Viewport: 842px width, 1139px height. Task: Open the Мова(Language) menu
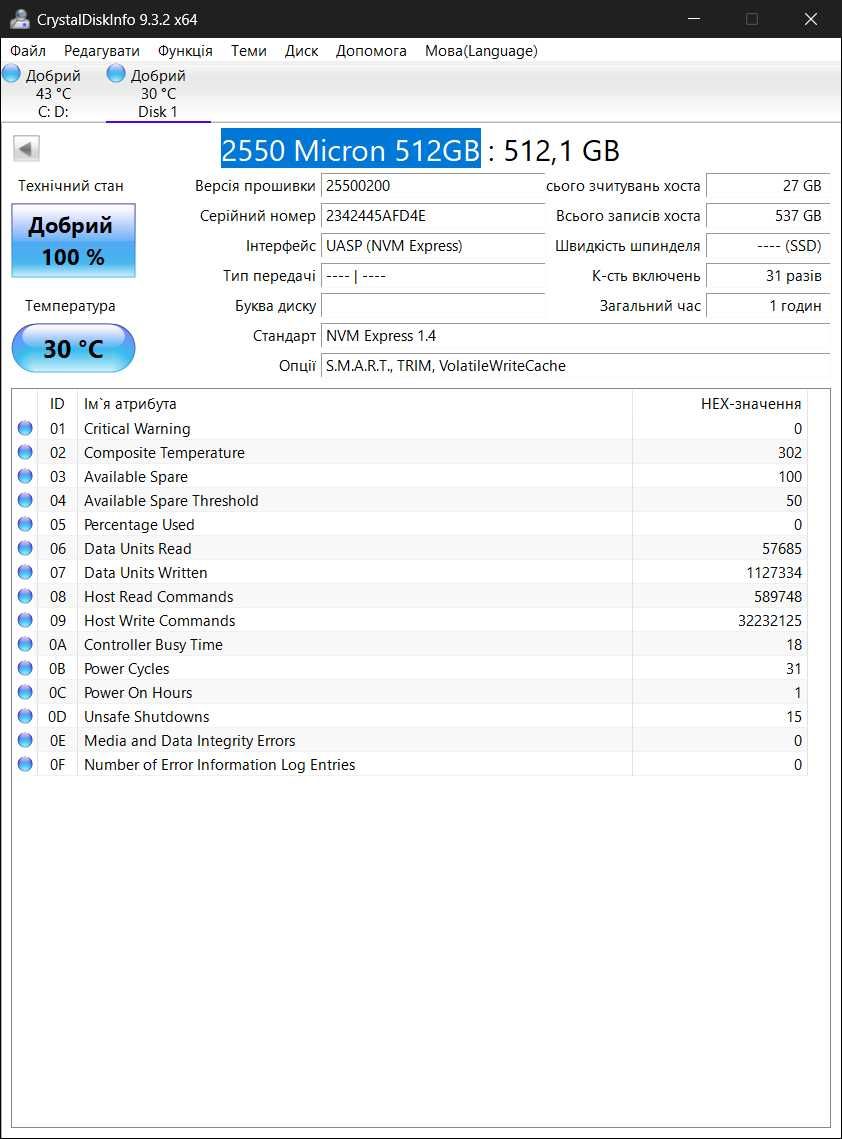[x=481, y=51]
